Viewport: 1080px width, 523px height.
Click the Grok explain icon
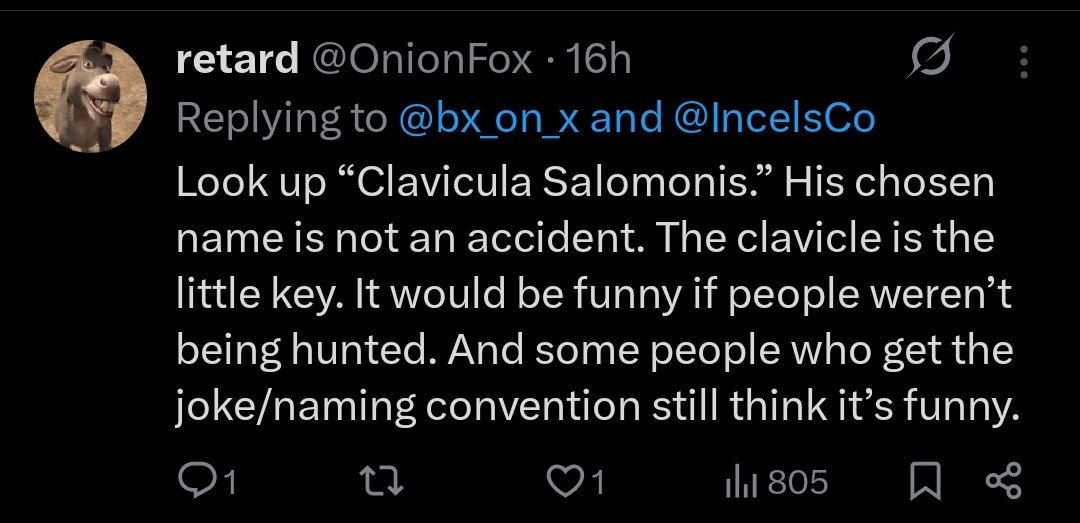click(930, 61)
